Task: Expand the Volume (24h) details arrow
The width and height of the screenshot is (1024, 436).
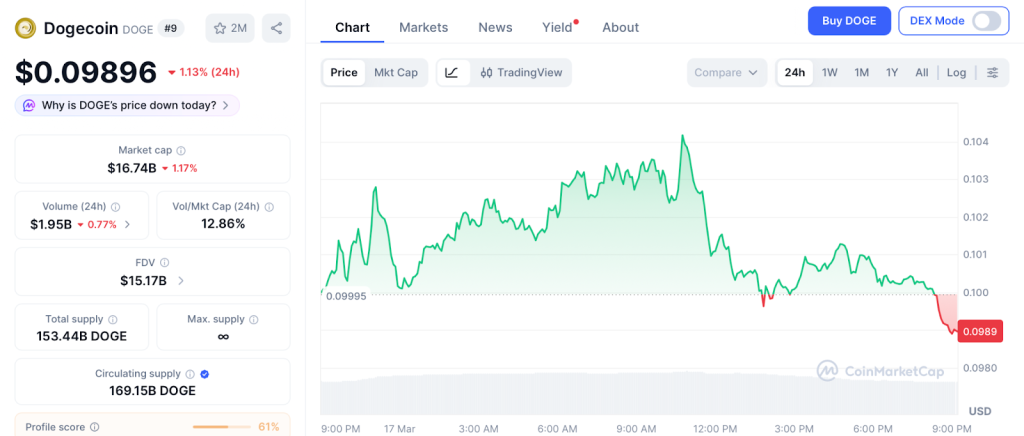Action: (127, 224)
